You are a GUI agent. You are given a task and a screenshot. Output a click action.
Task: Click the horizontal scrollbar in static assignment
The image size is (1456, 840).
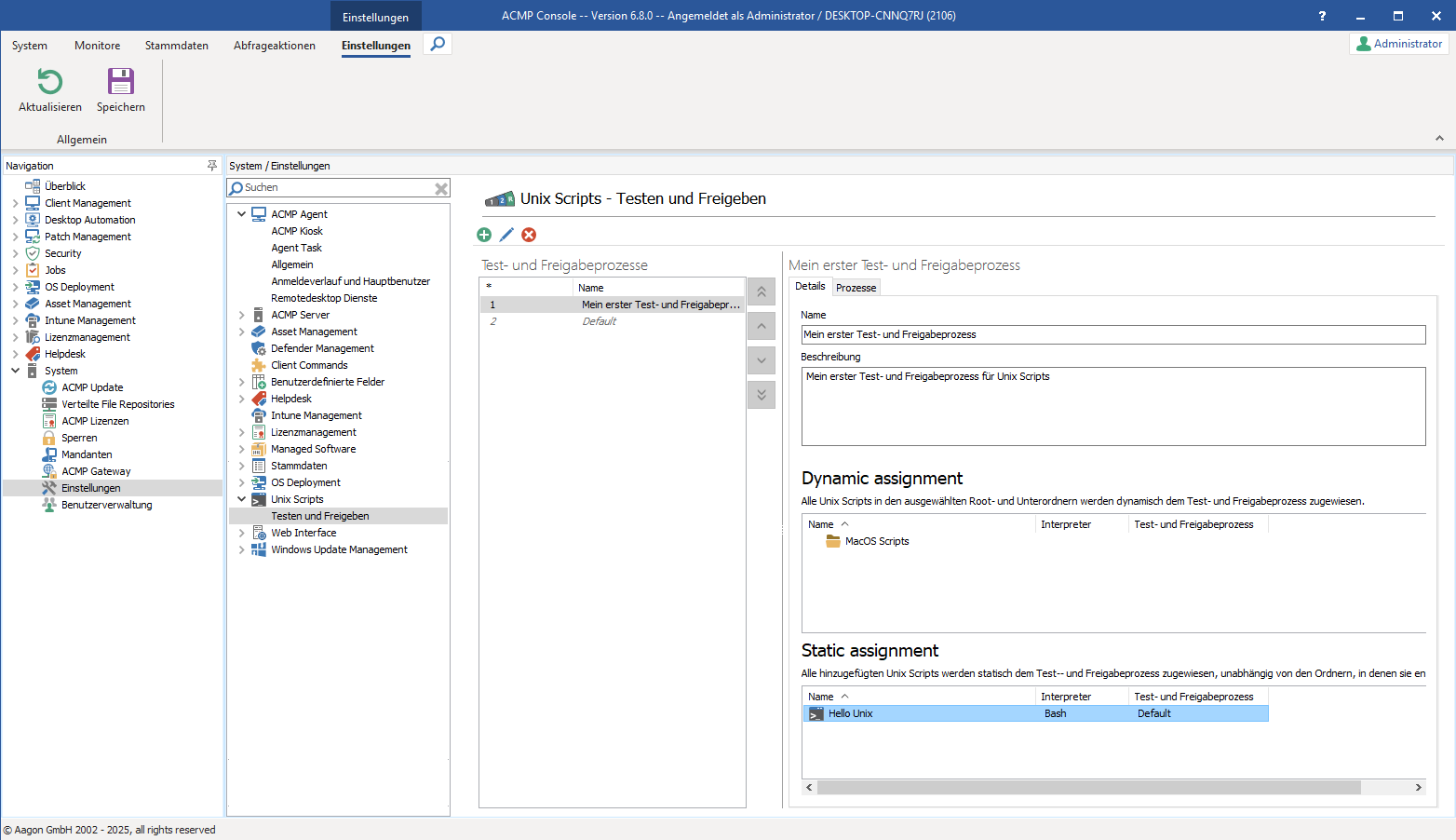1087,788
